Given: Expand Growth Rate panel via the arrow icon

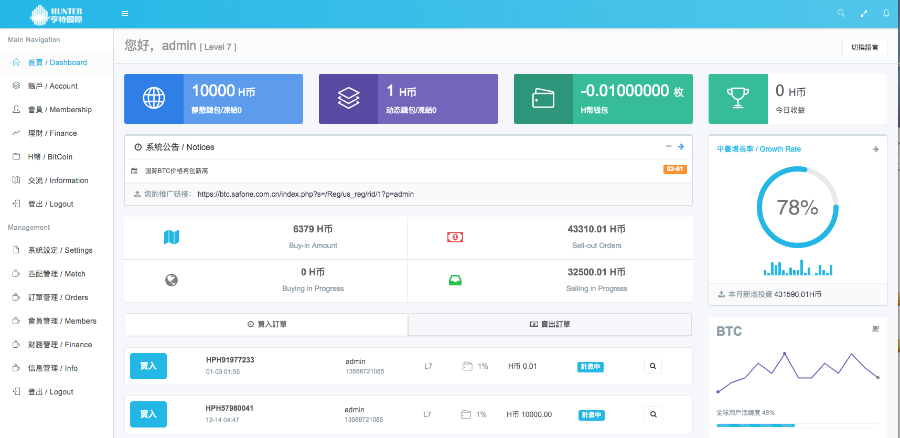Looking at the screenshot, I should [875, 149].
